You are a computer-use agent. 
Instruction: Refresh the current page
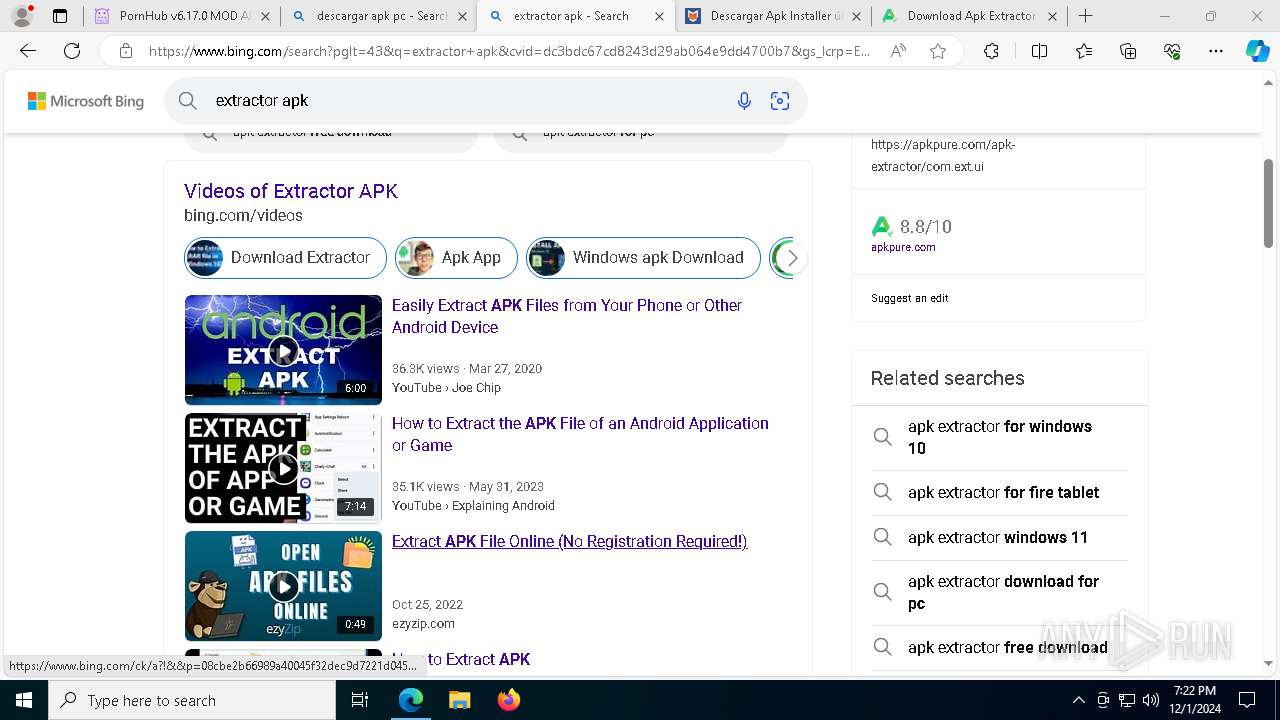[72, 51]
